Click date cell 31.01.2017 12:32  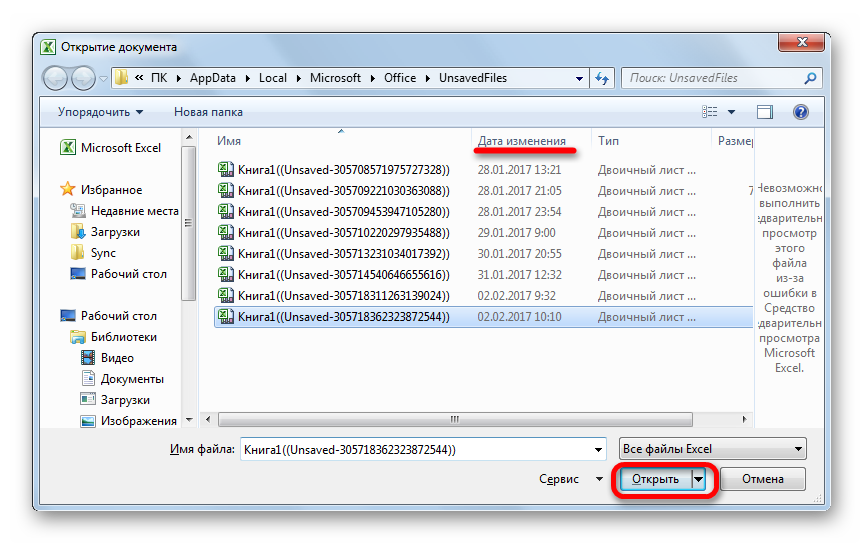pyautogui.click(x=520, y=274)
